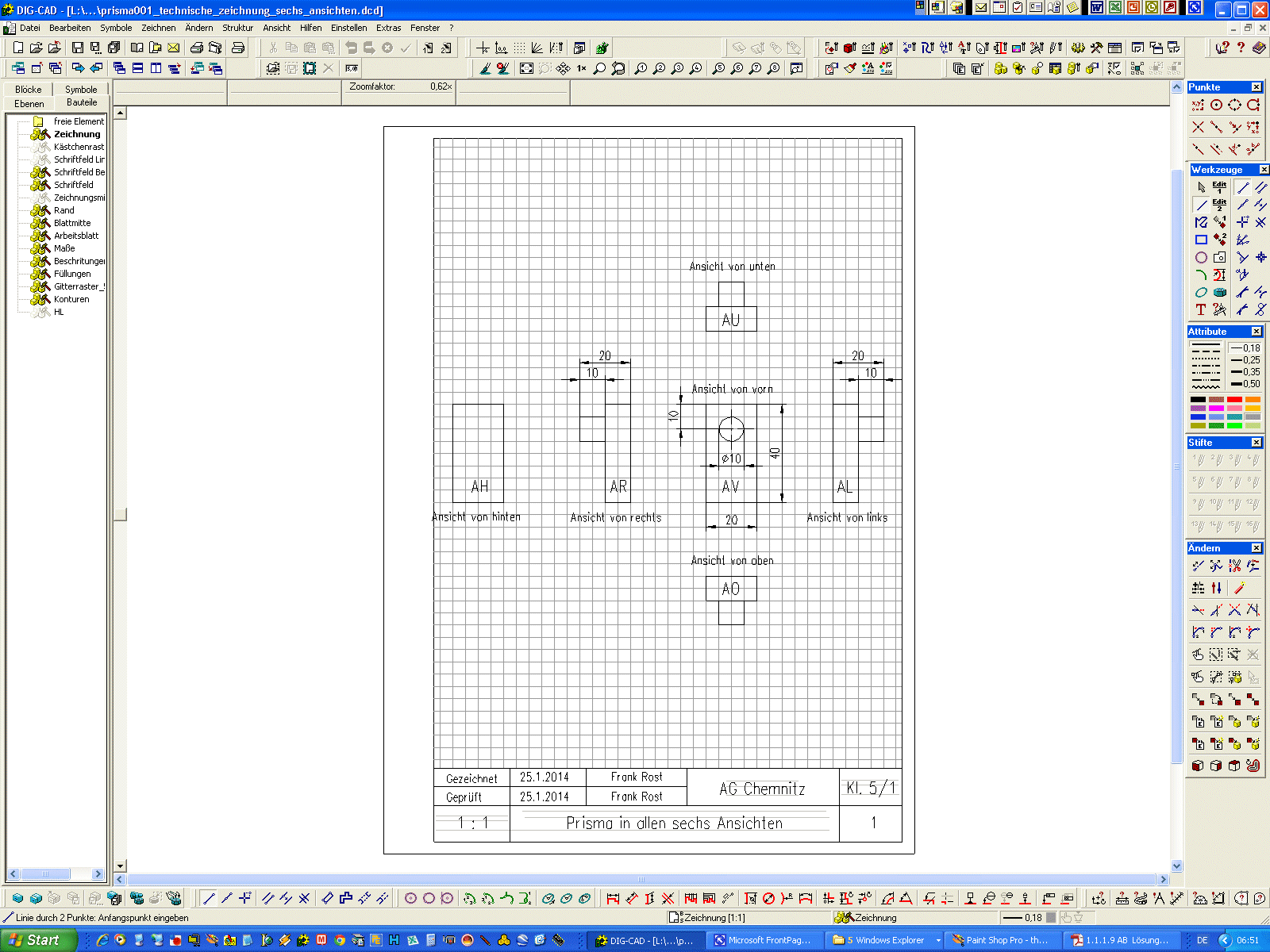Screen dimensions: 1270x952
Task: Switch to the Ebenen tab
Action: click(x=29, y=104)
